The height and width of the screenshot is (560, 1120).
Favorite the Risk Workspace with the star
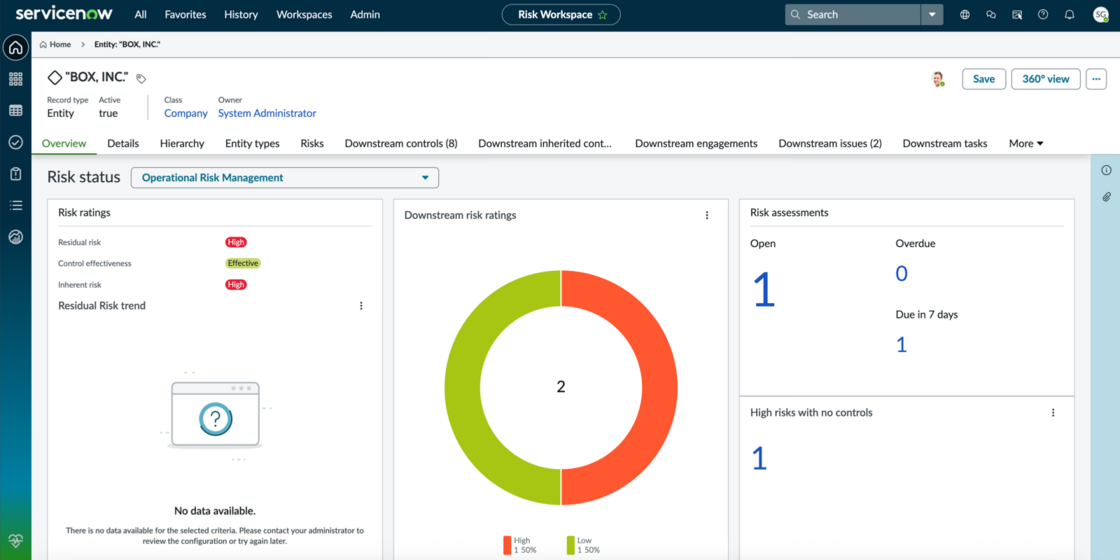pos(603,14)
